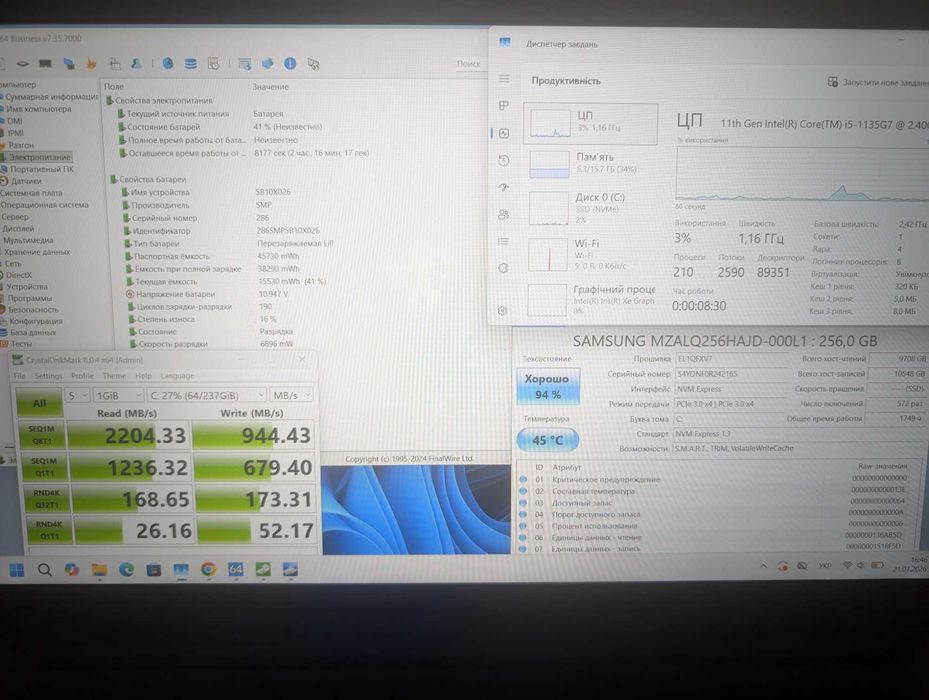Open Хранение данных in the AIDA64 tree
Screen dimensions: 929x700
click(x=37, y=252)
